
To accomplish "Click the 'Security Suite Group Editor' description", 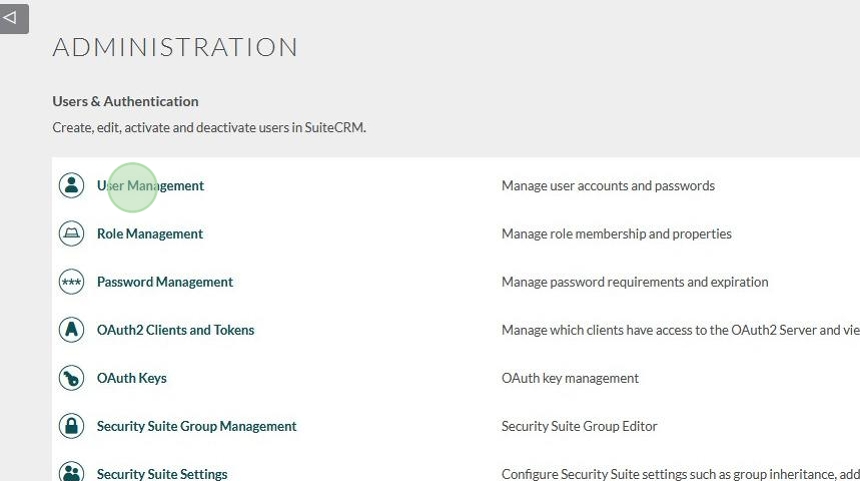I will (x=579, y=426).
